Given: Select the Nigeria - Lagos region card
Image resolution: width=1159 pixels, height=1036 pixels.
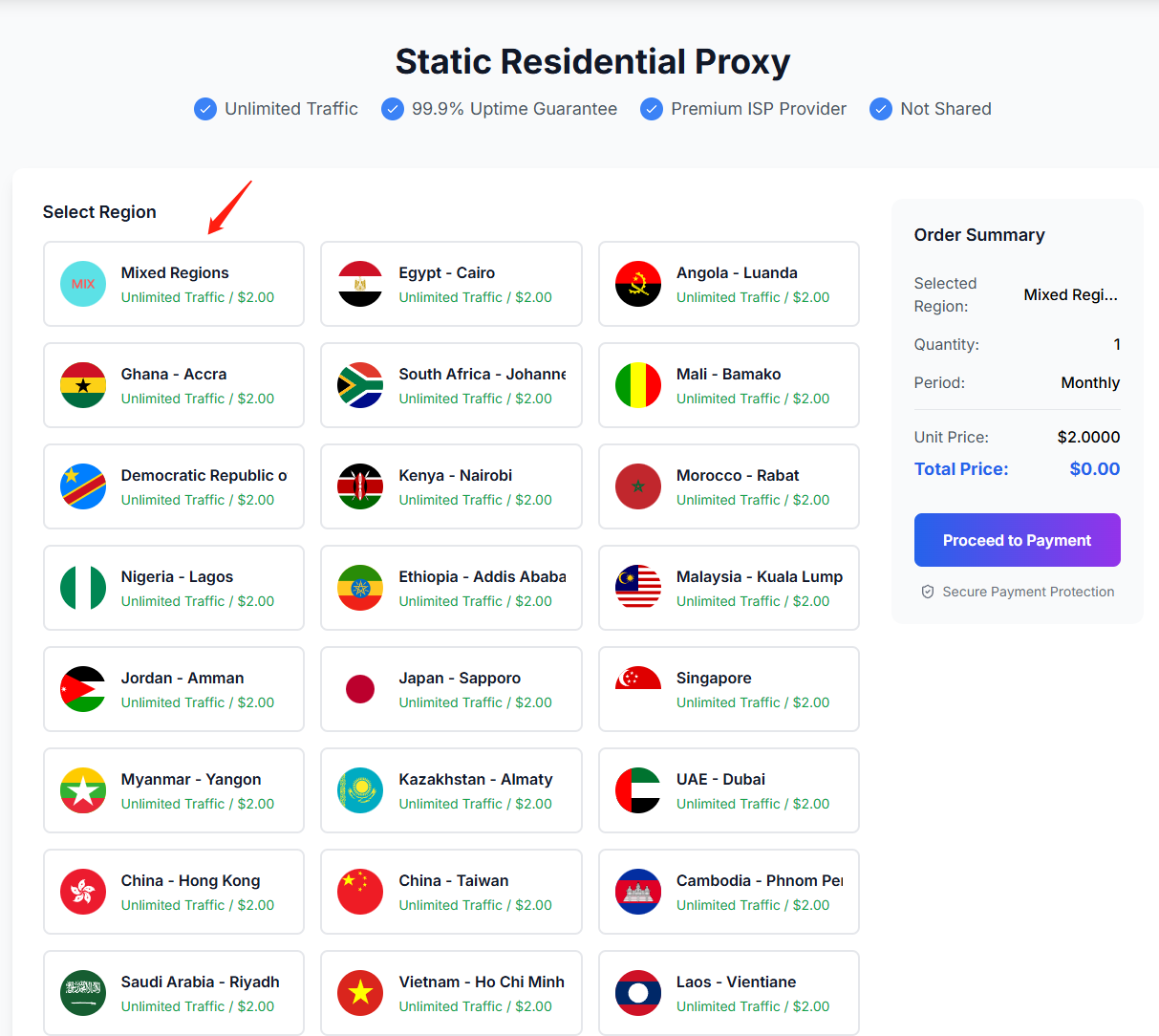Looking at the screenshot, I should pyautogui.click(x=174, y=588).
